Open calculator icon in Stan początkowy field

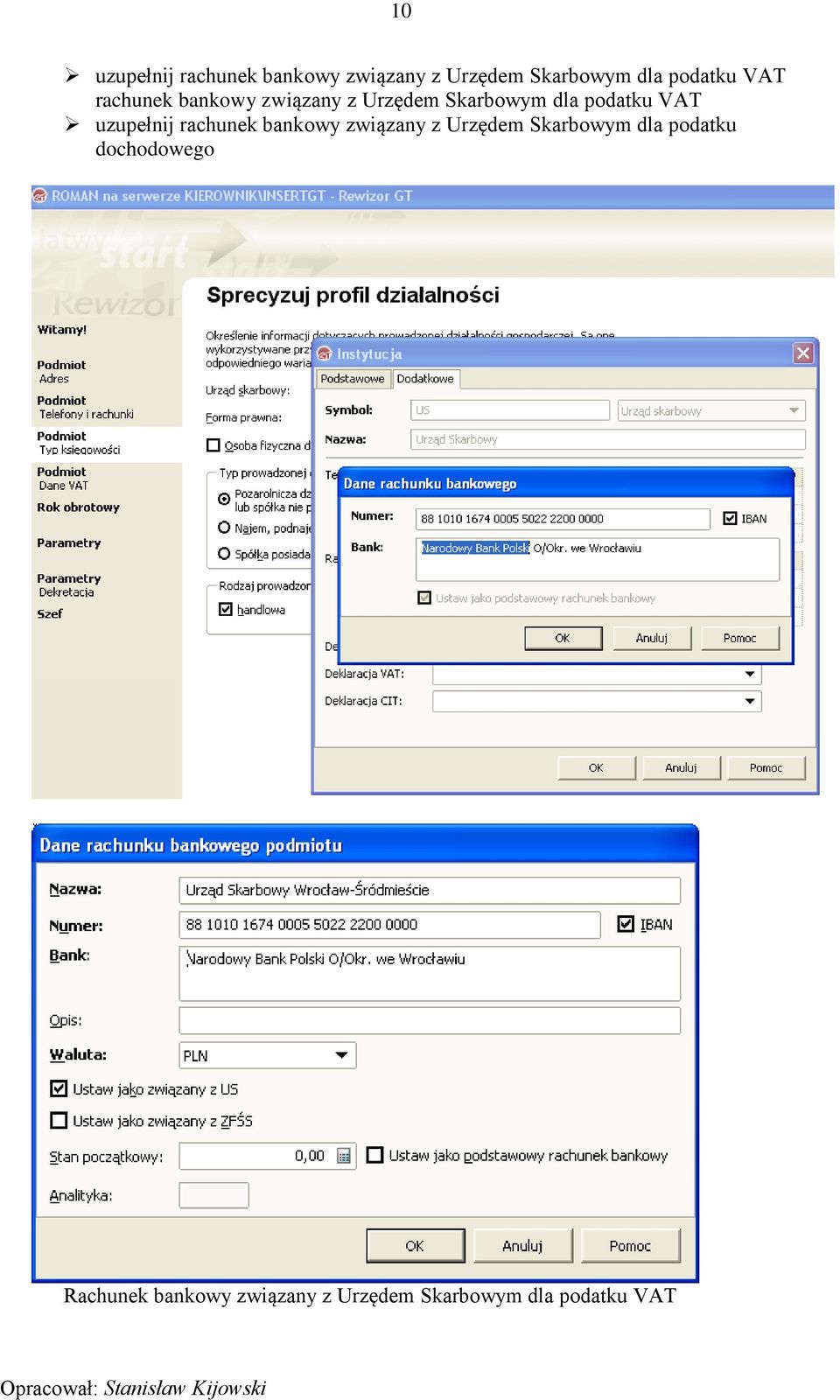point(344,1156)
